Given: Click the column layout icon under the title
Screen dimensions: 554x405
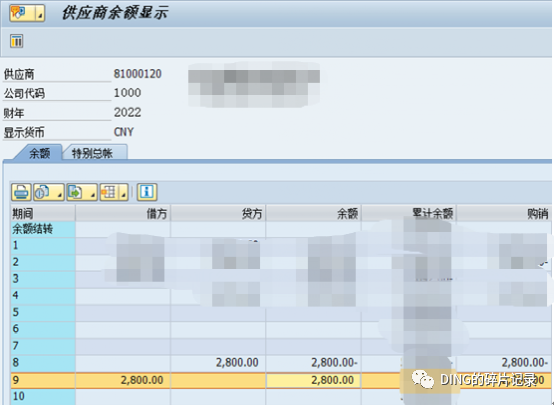Looking at the screenshot, I should [17, 41].
